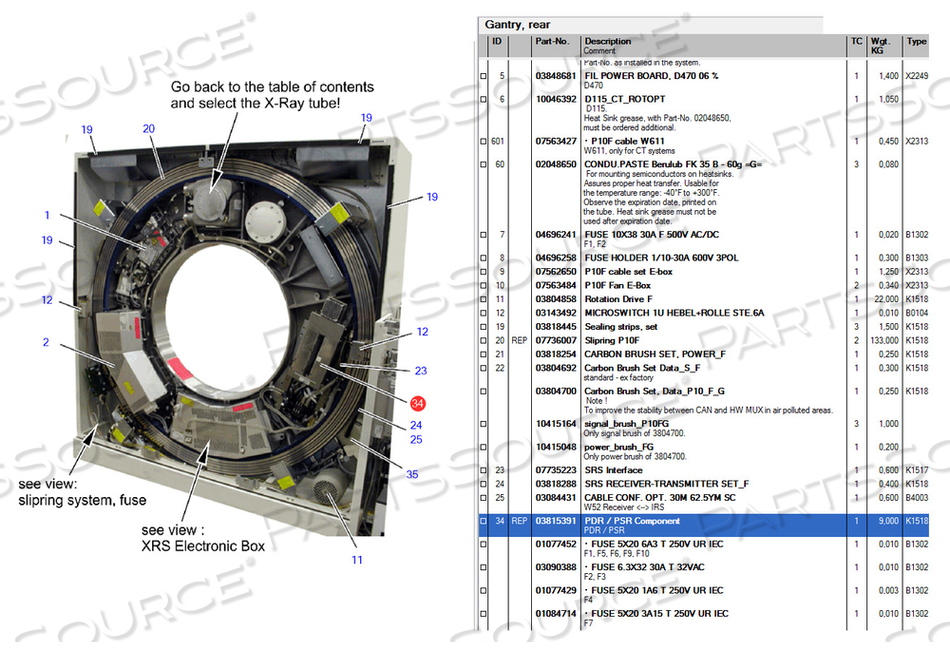Select callout 23 near the lower ring
This screenshot has width=950, height=650.
point(419,370)
